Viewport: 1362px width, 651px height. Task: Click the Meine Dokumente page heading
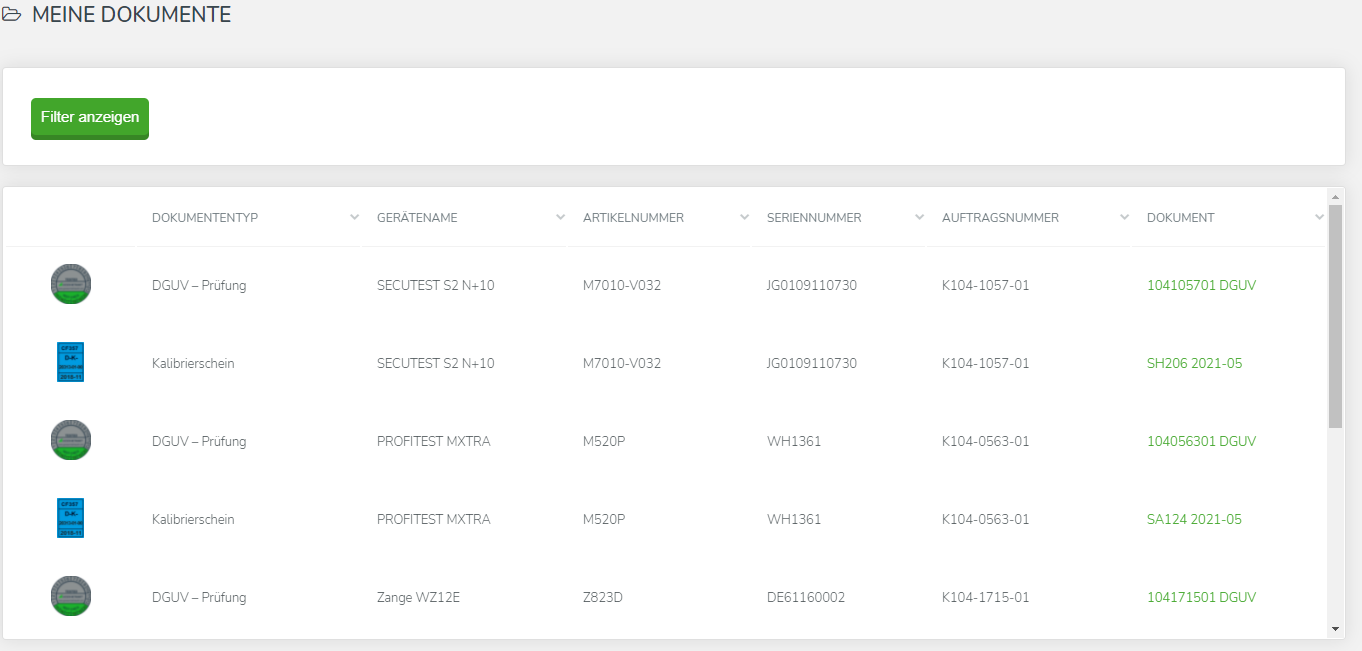pos(131,15)
